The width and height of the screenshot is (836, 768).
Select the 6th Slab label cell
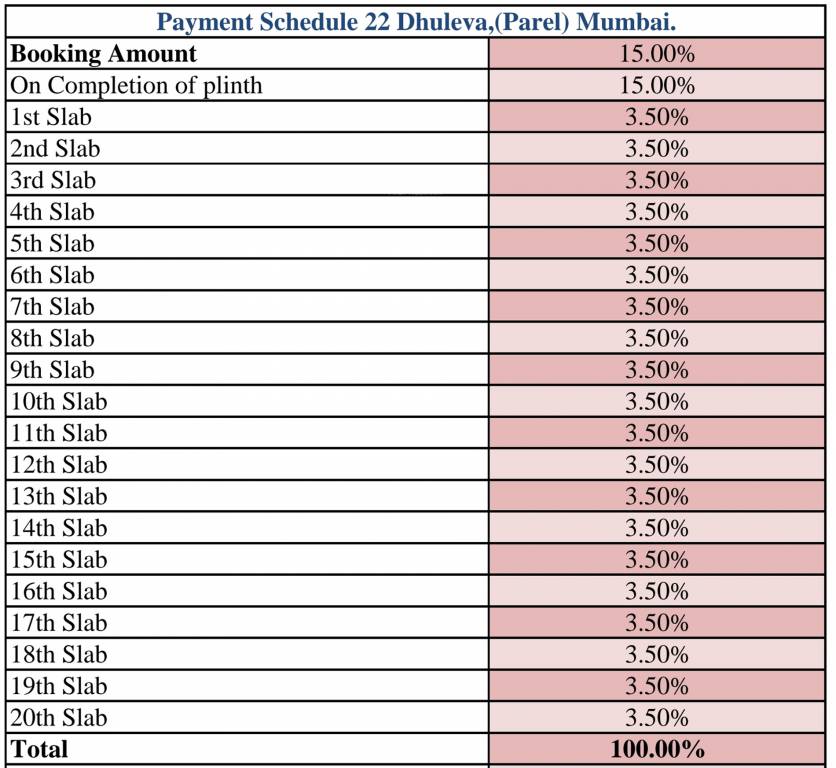pos(52,275)
